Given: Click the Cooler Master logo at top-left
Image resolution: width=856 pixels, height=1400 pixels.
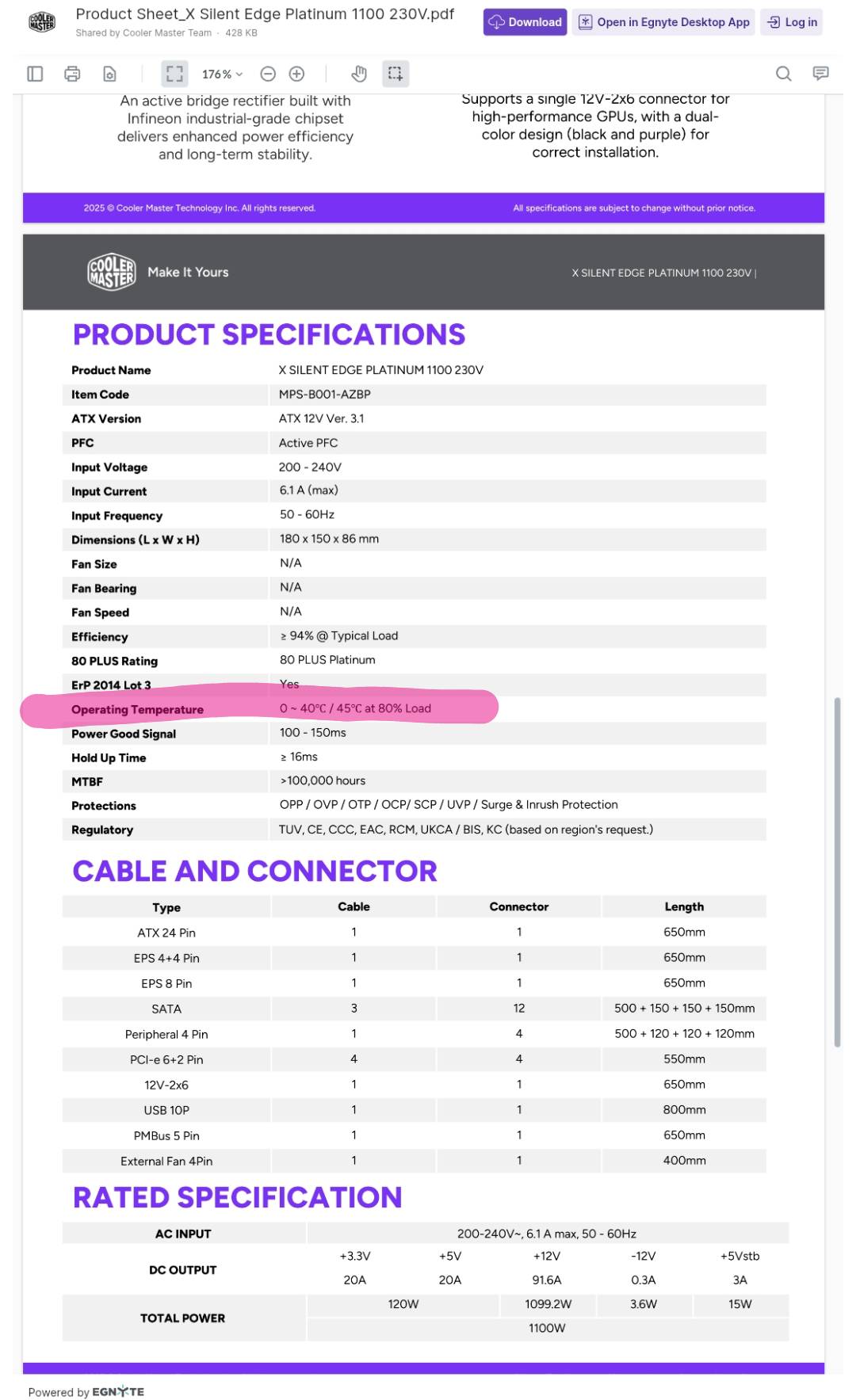Looking at the screenshot, I should (42, 22).
